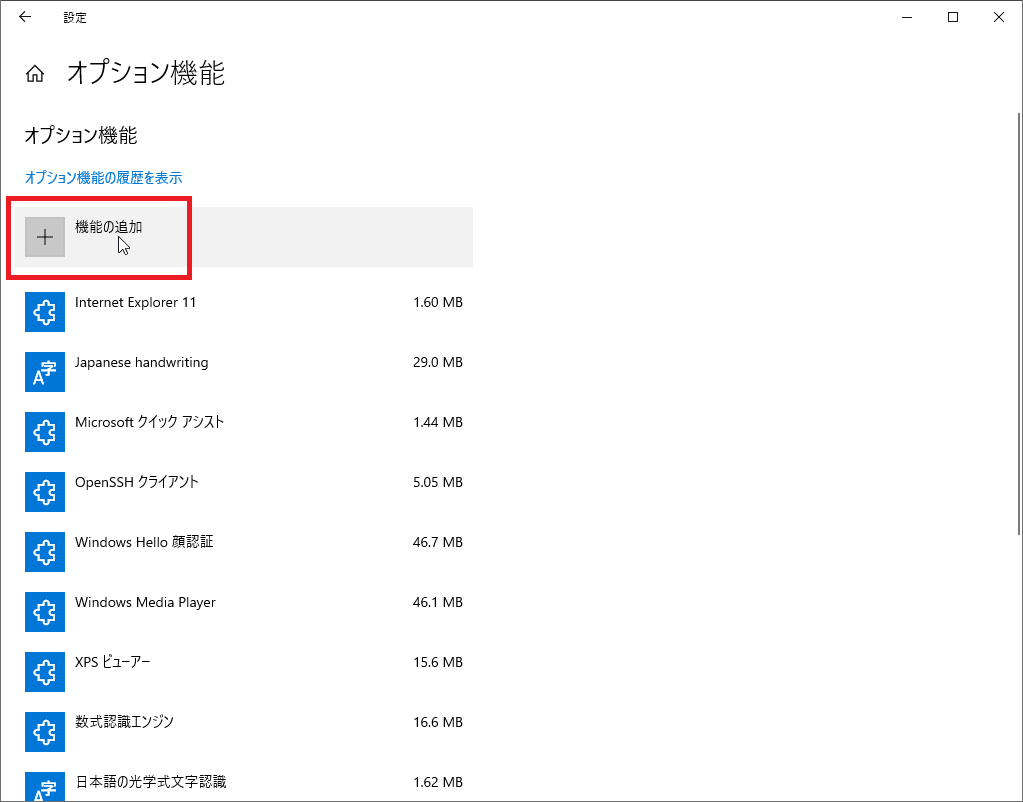Screen dimensions: 1023x802
Task: Click the 数式認識エンジン feature icon
Action: pos(45,732)
